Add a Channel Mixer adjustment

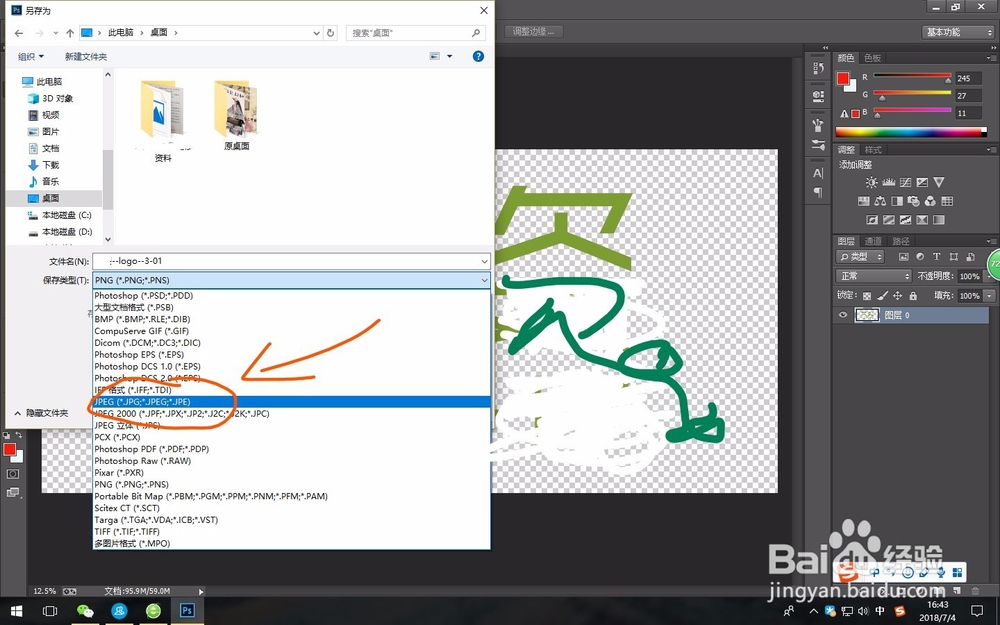point(930,201)
